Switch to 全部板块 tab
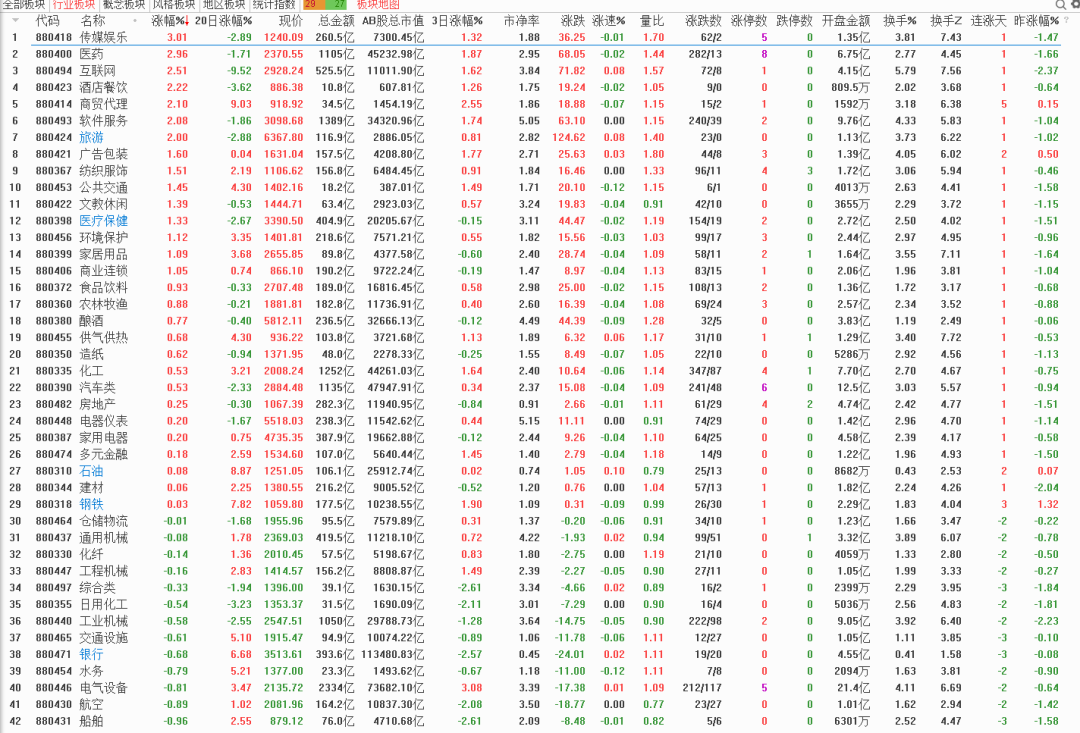The height and width of the screenshot is (733, 1080). click(x=23, y=4)
